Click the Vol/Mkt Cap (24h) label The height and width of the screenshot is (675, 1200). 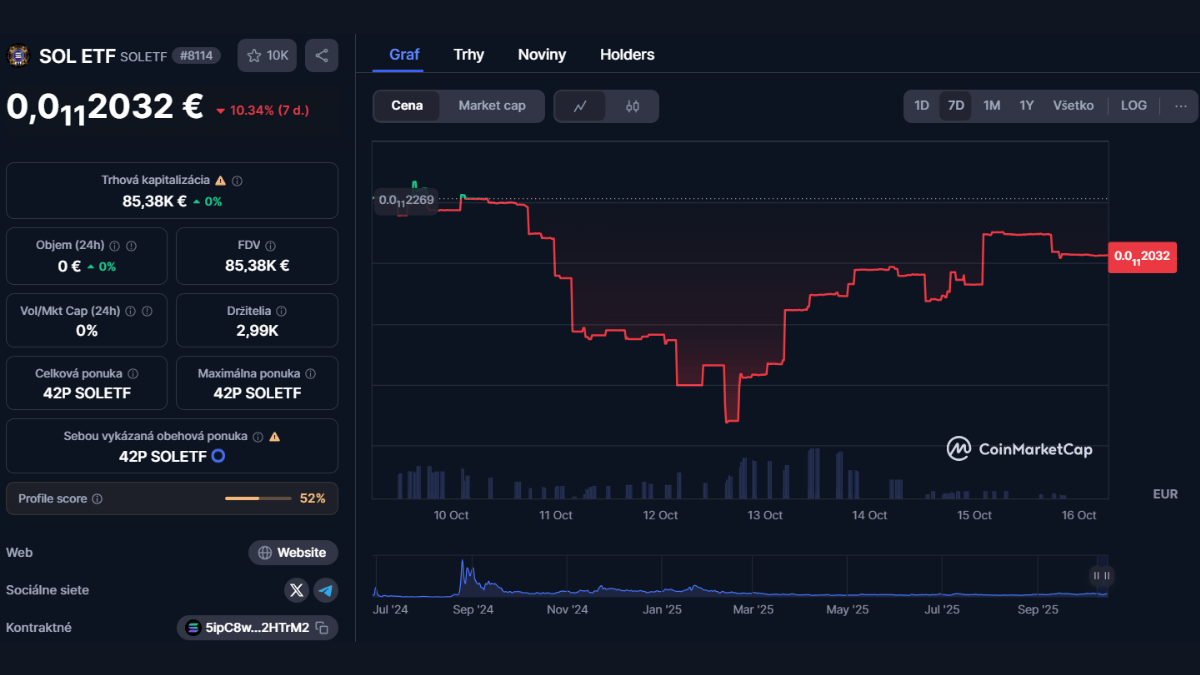tap(70, 311)
